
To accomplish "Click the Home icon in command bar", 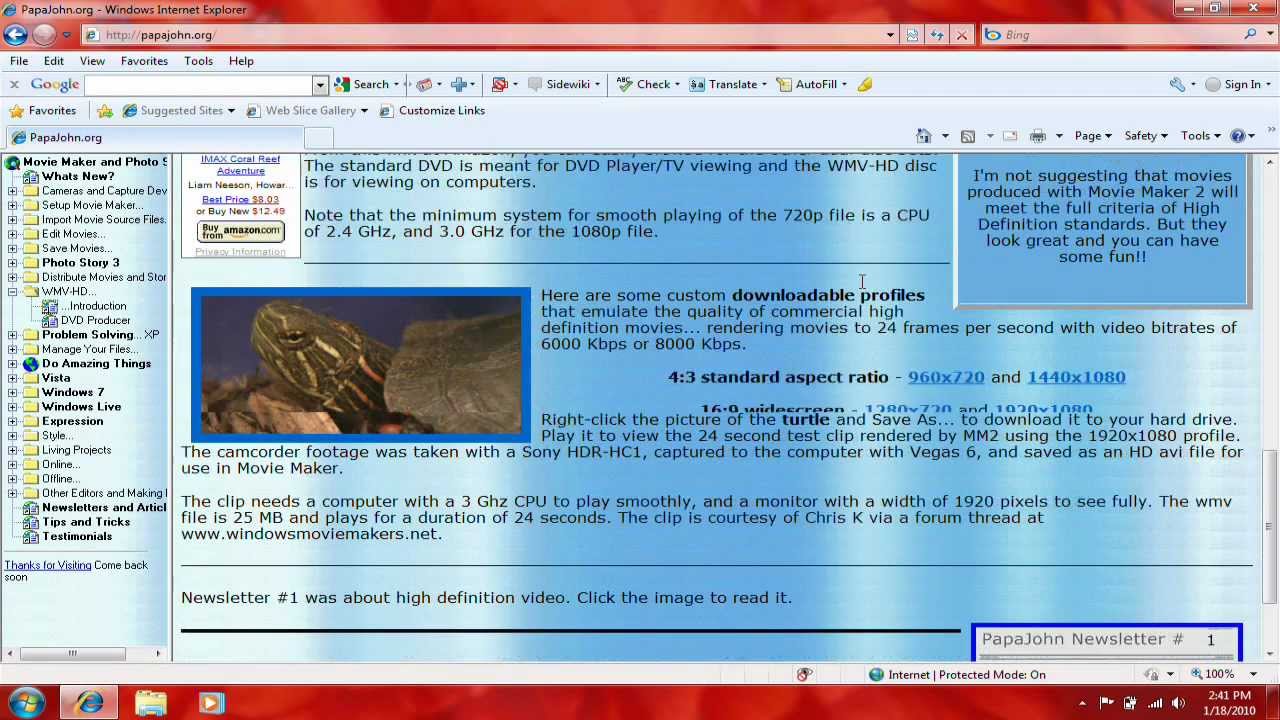I will point(923,136).
